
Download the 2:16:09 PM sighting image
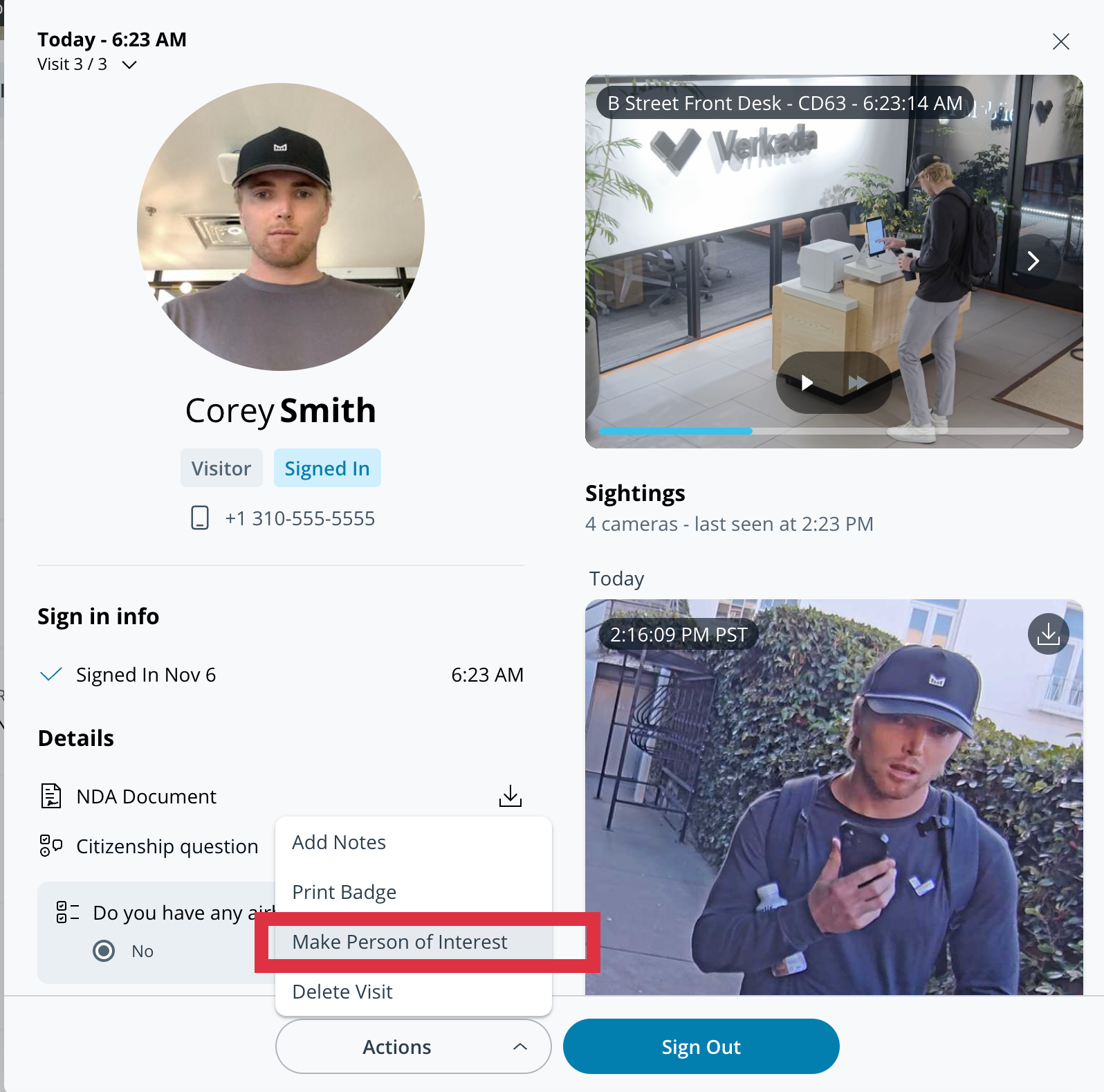(1048, 634)
